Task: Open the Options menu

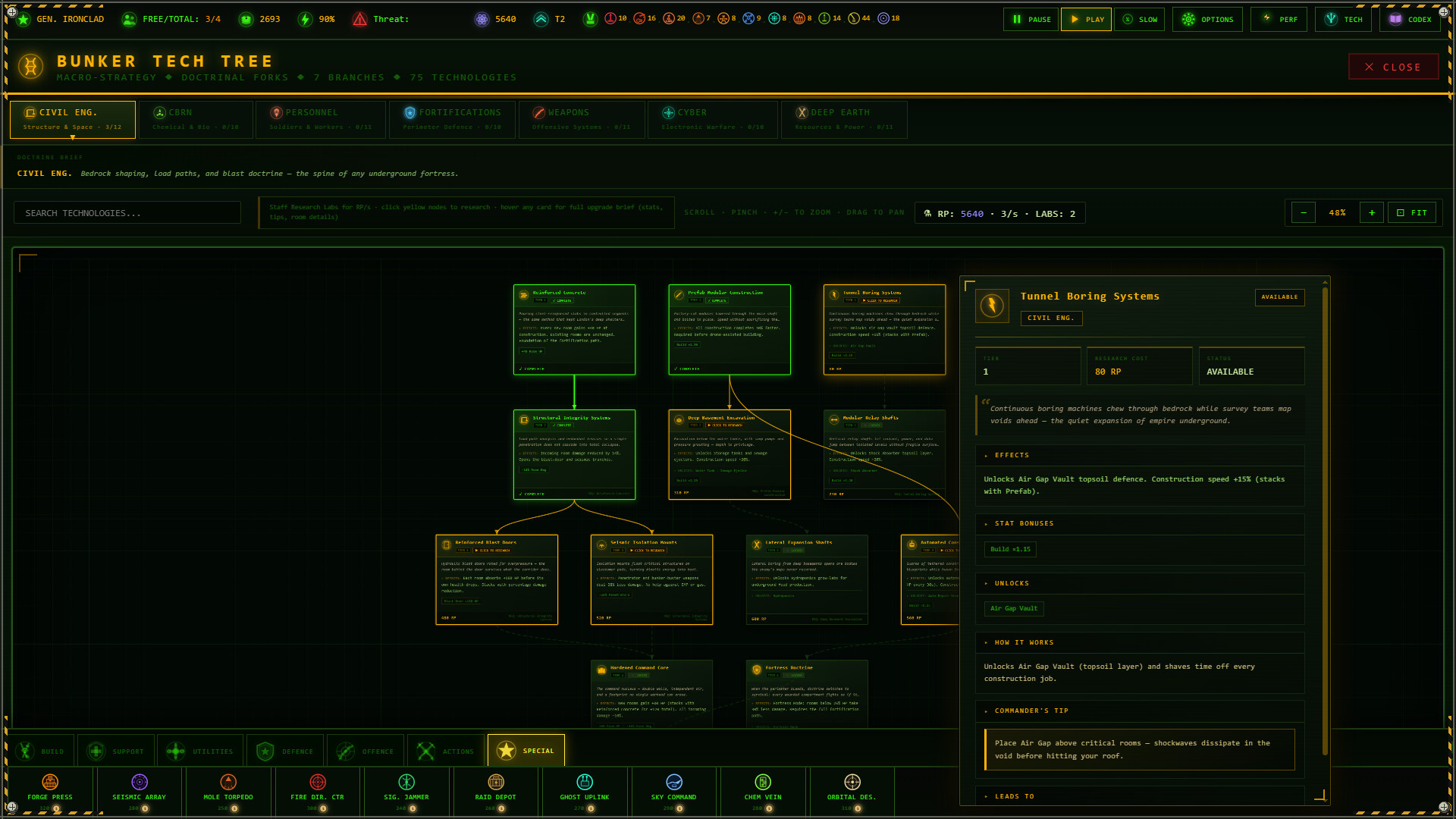Action: pos(1207,19)
